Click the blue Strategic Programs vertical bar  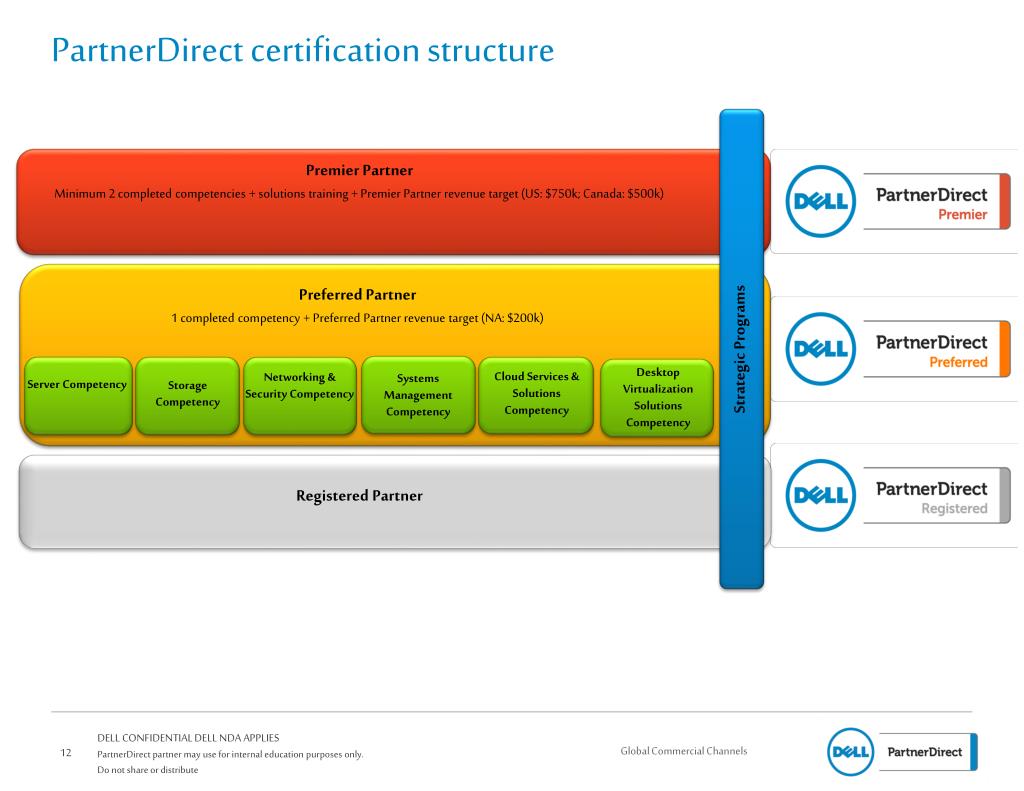741,349
